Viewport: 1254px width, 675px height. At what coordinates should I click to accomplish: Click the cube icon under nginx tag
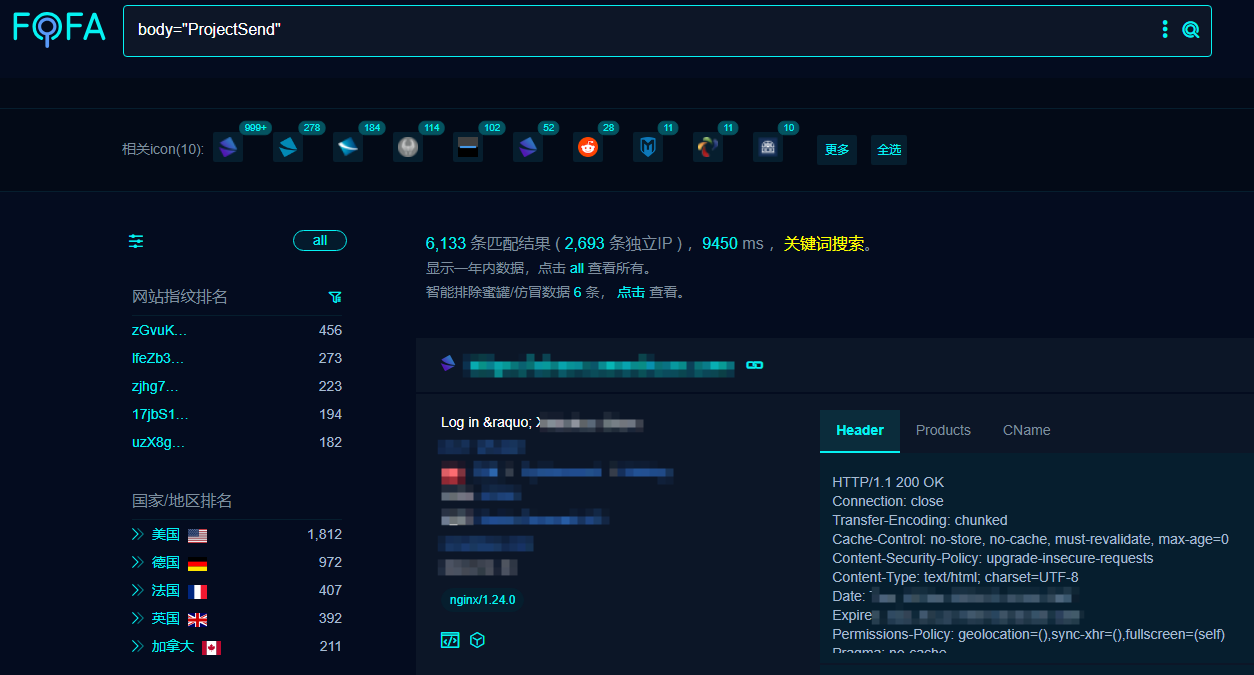(477, 640)
